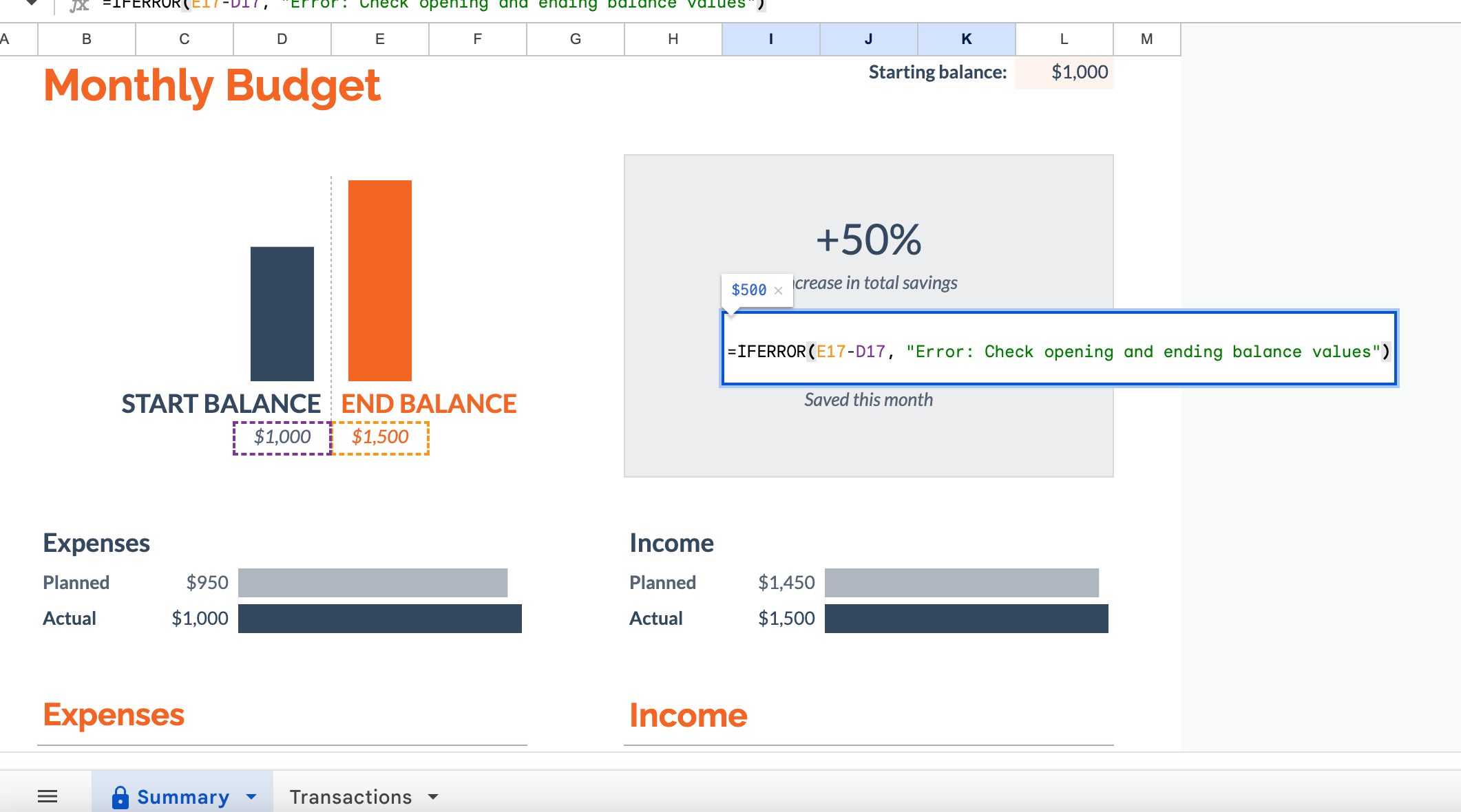Click the lock icon on Summary tab
1461x812 pixels.
[x=120, y=797]
